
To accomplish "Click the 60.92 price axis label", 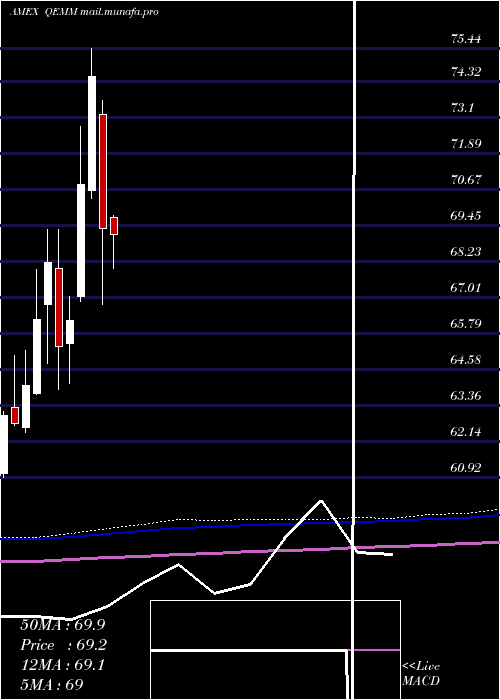I will pyautogui.click(x=466, y=468).
